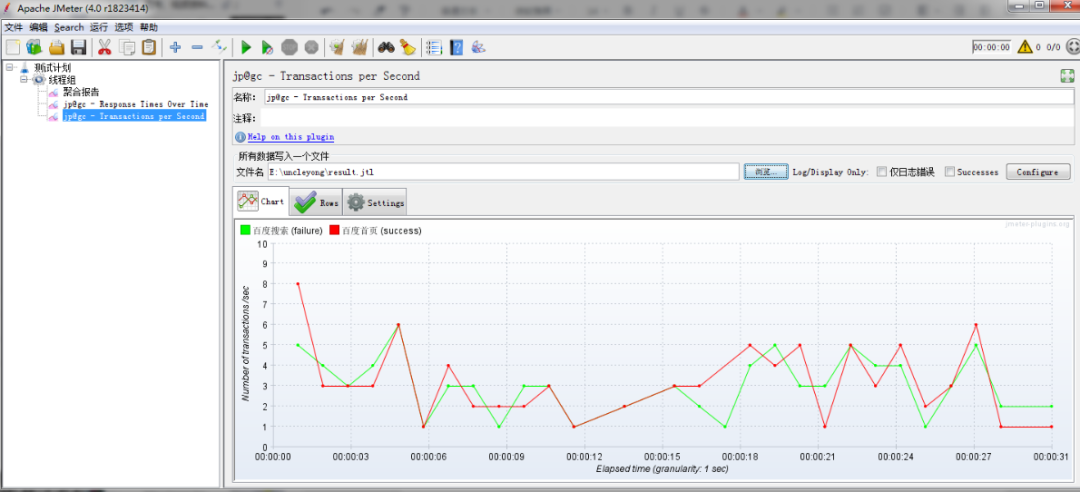Screen dimensions: 1080x492
Task: Search the tree with the binoculars icon
Action: coord(386,47)
